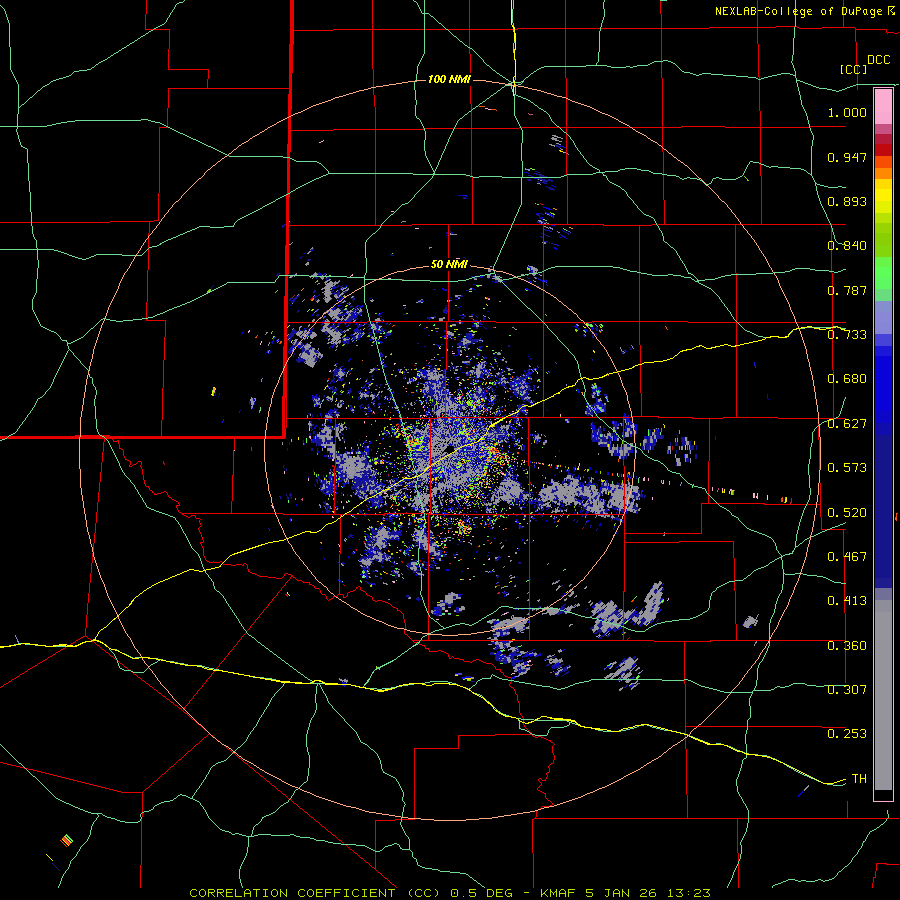This screenshot has height=900, width=900.
Task: Click the [CC] units label
Action: pos(853,69)
